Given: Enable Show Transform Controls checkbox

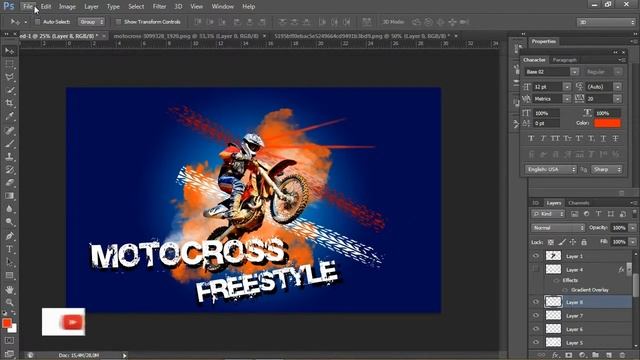Looking at the screenshot, I should (118, 22).
